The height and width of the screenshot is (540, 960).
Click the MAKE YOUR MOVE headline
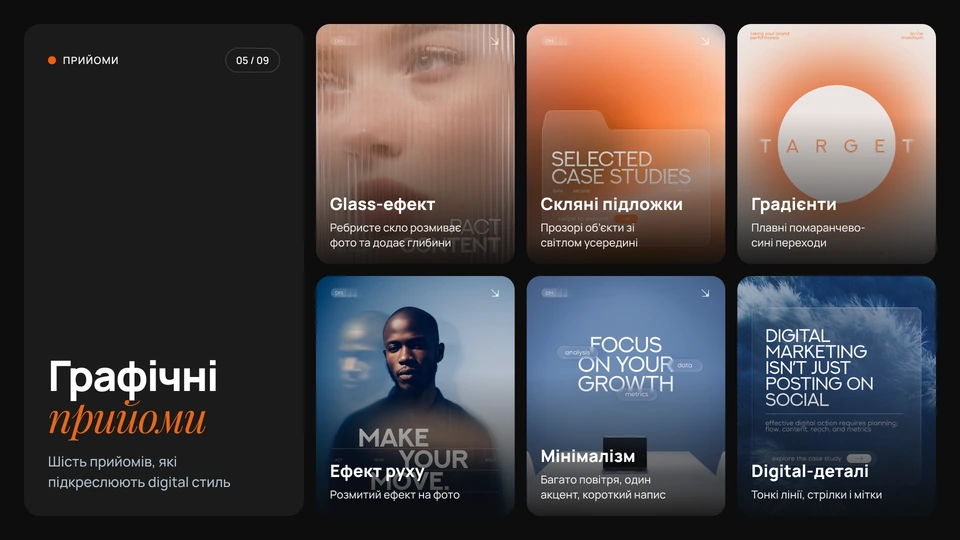tap(413, 458)
